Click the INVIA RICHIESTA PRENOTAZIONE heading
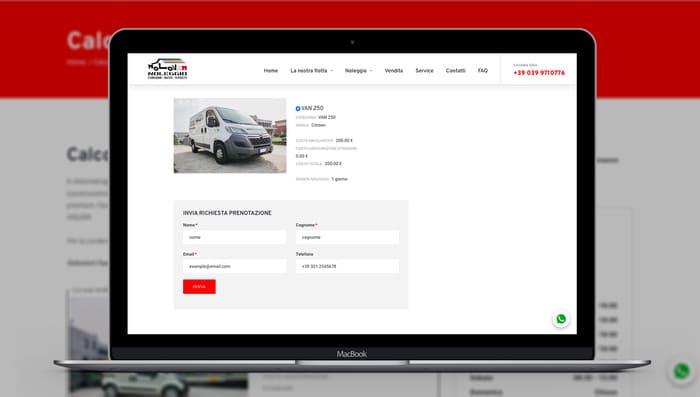Screen dimensions: 700x397 click(227, 213)
